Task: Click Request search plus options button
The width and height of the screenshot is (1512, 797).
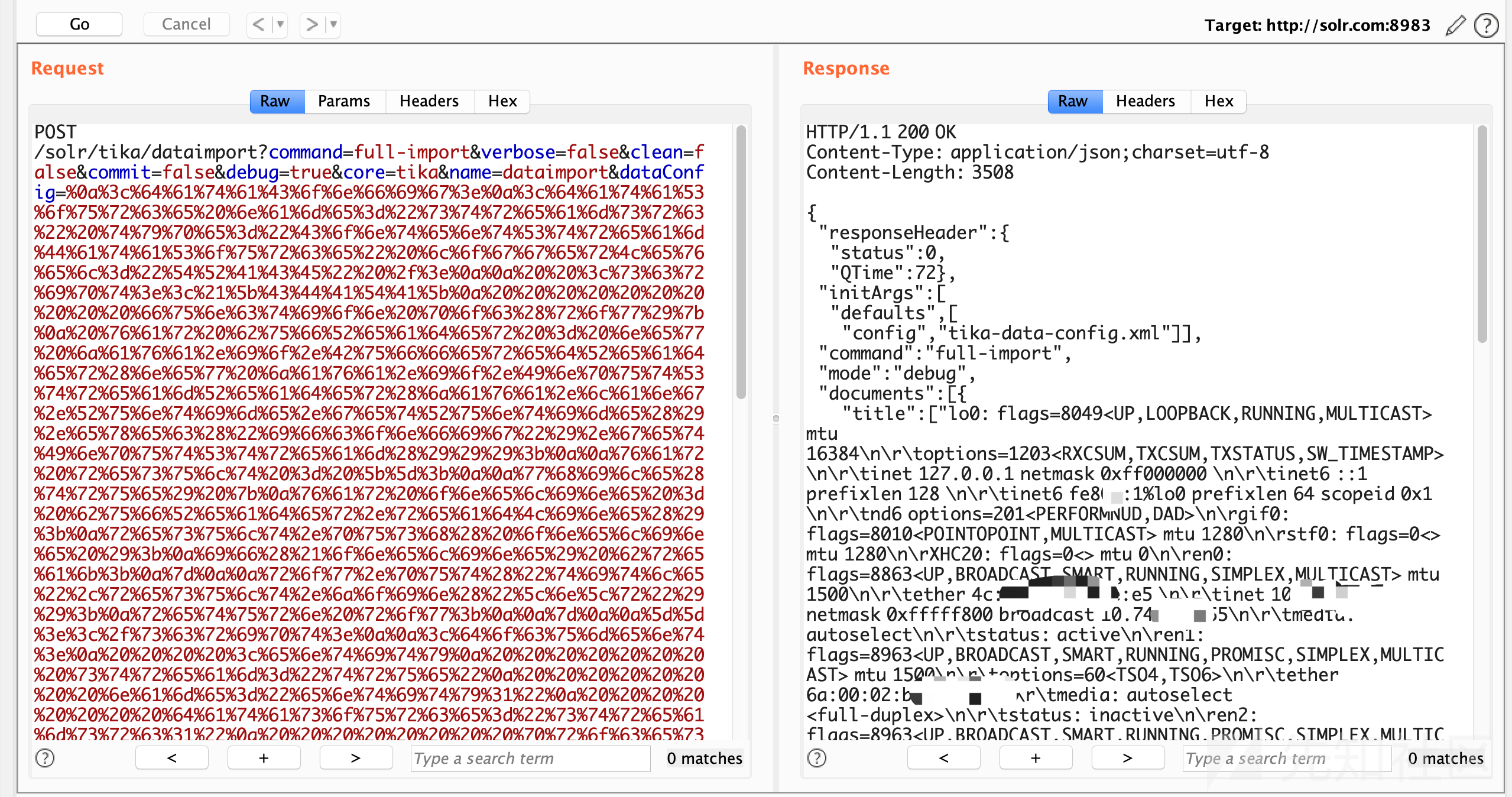Action: click(264, 757)
